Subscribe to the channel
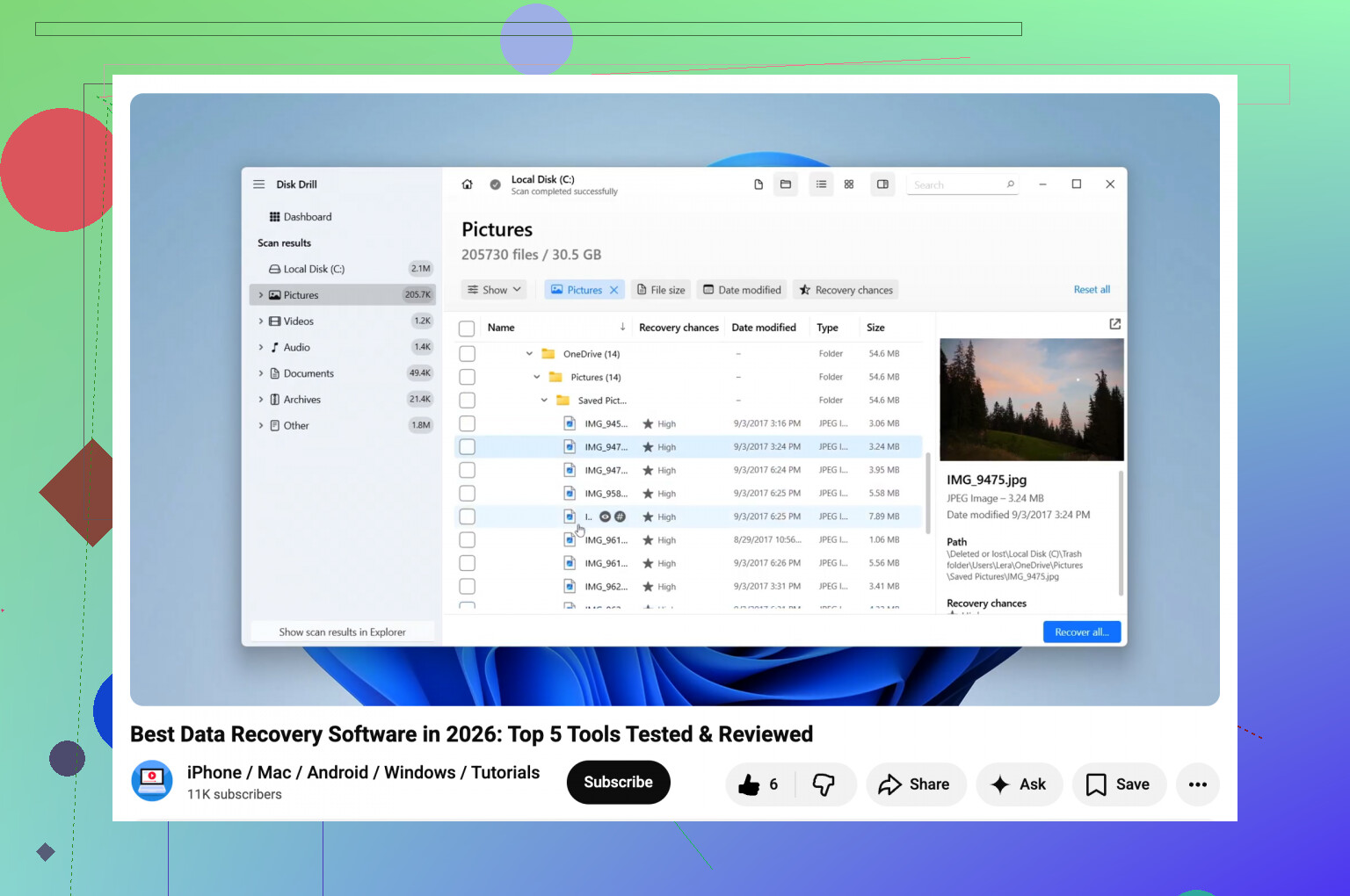This screenshot has height=896, width=1350. 619,782
